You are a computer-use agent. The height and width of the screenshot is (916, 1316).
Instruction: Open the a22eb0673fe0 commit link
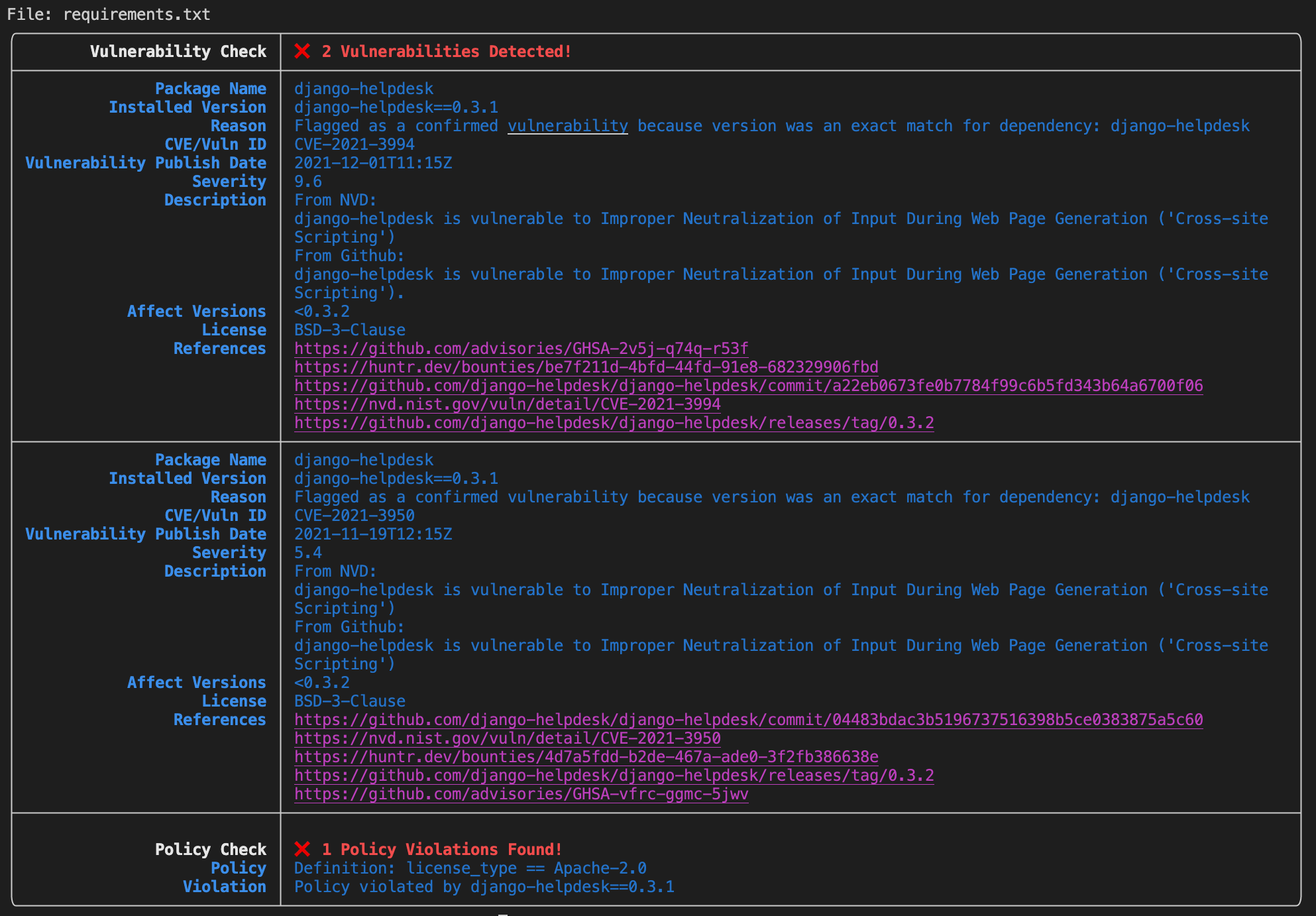pos(748,386)
